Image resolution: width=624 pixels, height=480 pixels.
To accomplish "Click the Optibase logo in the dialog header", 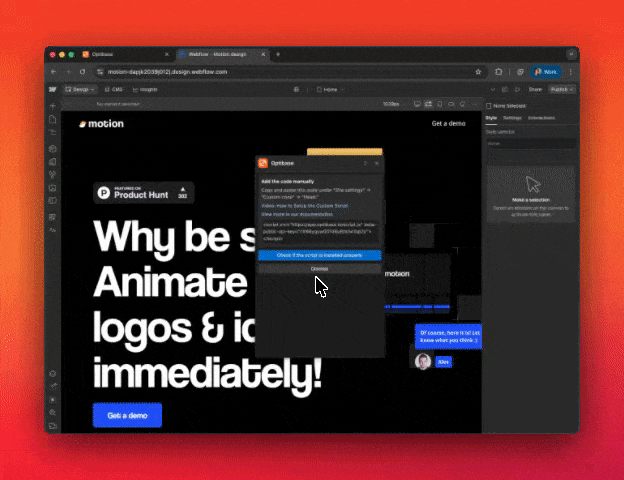I will (263, 163).
